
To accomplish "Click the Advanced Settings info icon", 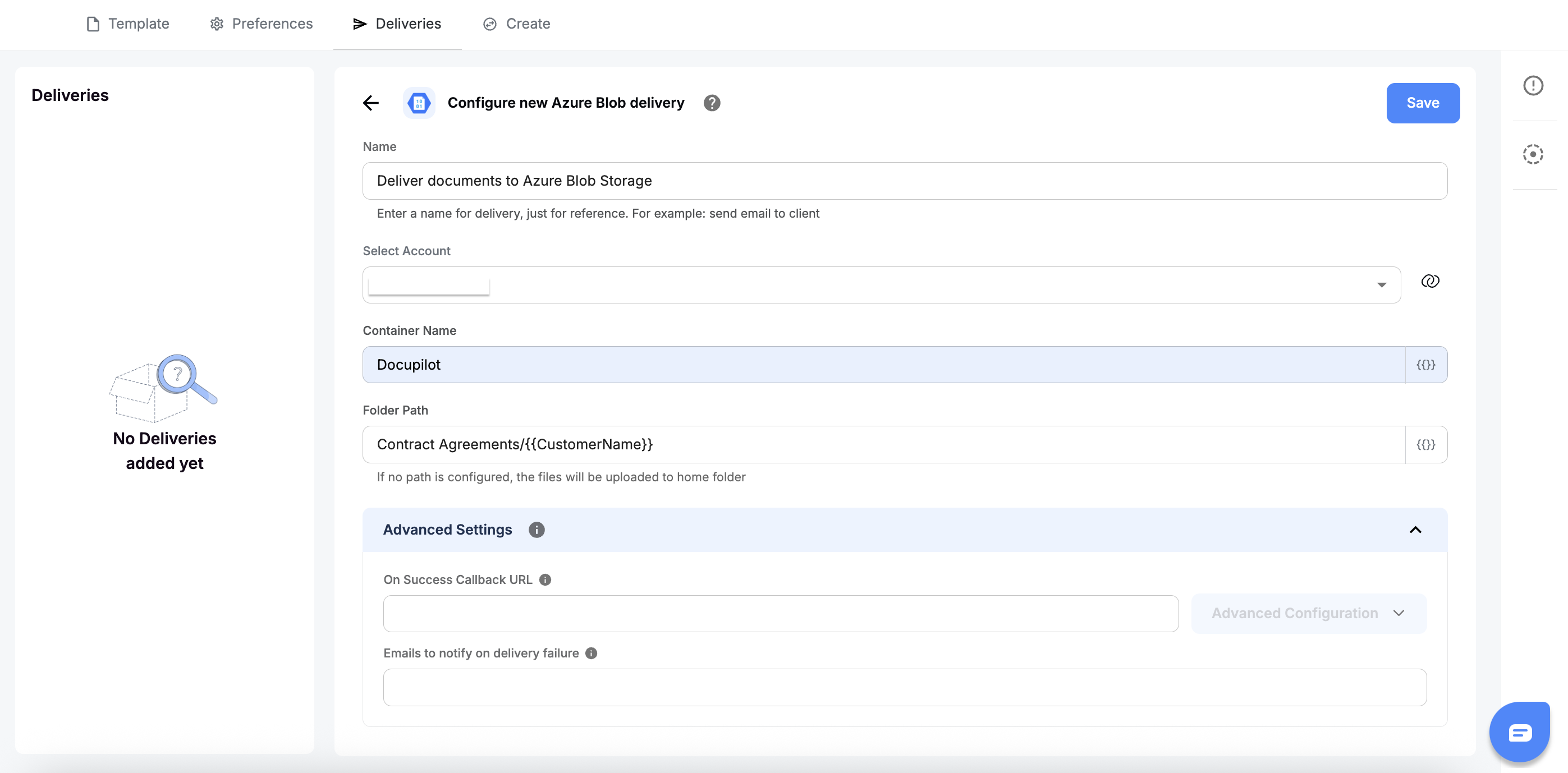I will coord(537,530).
